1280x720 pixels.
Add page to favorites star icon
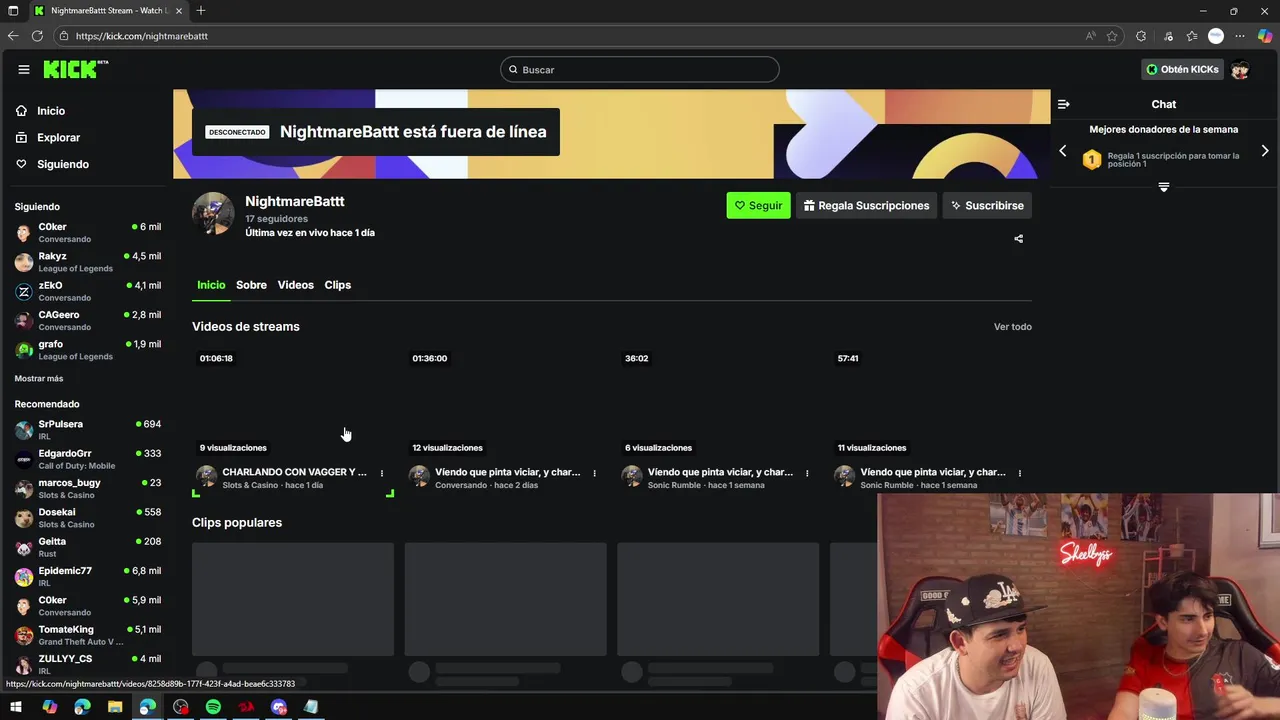point(1112,36)
